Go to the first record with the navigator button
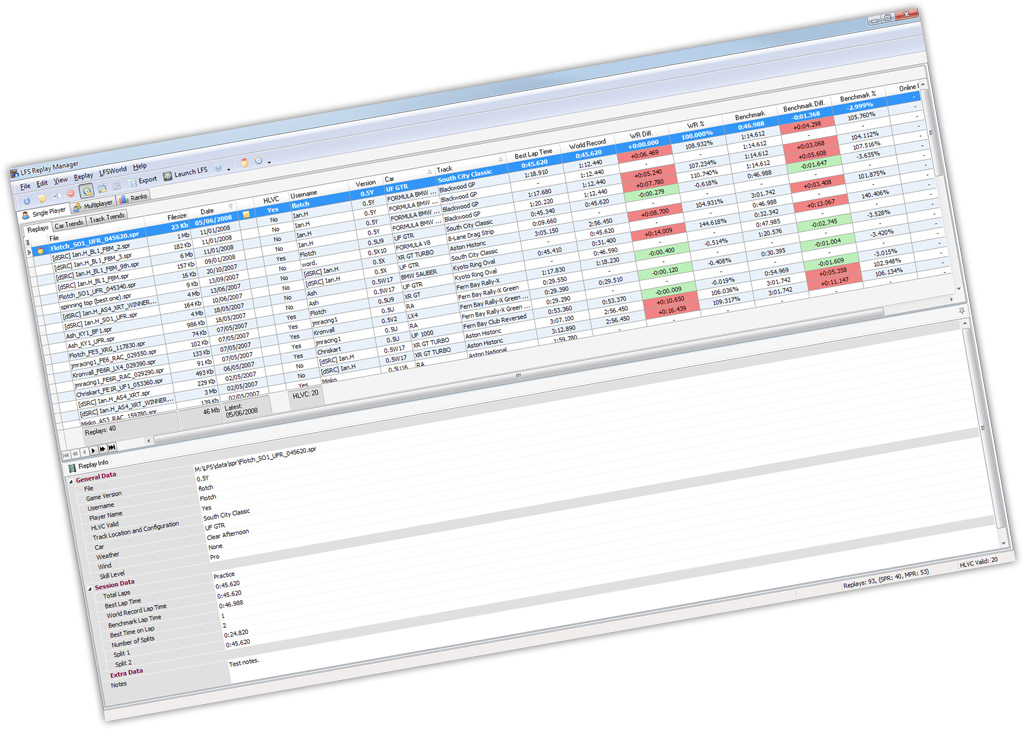Image resolution: width=1024 pixels, height=730 pixels. pos(65,454)
